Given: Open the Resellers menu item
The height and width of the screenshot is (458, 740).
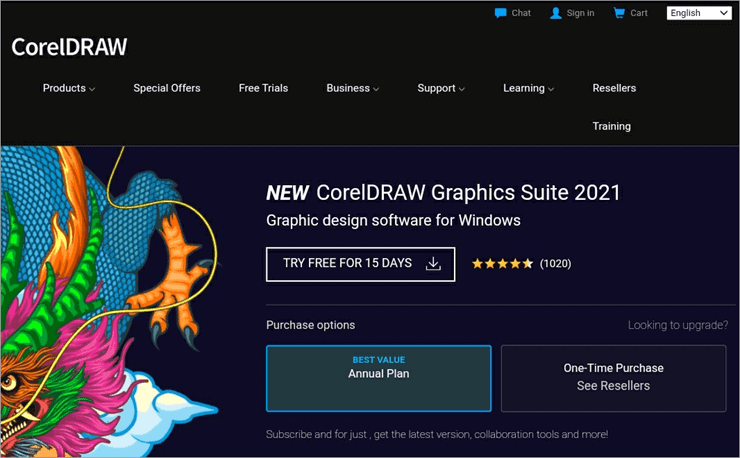Looking at the screenshot, I should [x=614, y=88].
